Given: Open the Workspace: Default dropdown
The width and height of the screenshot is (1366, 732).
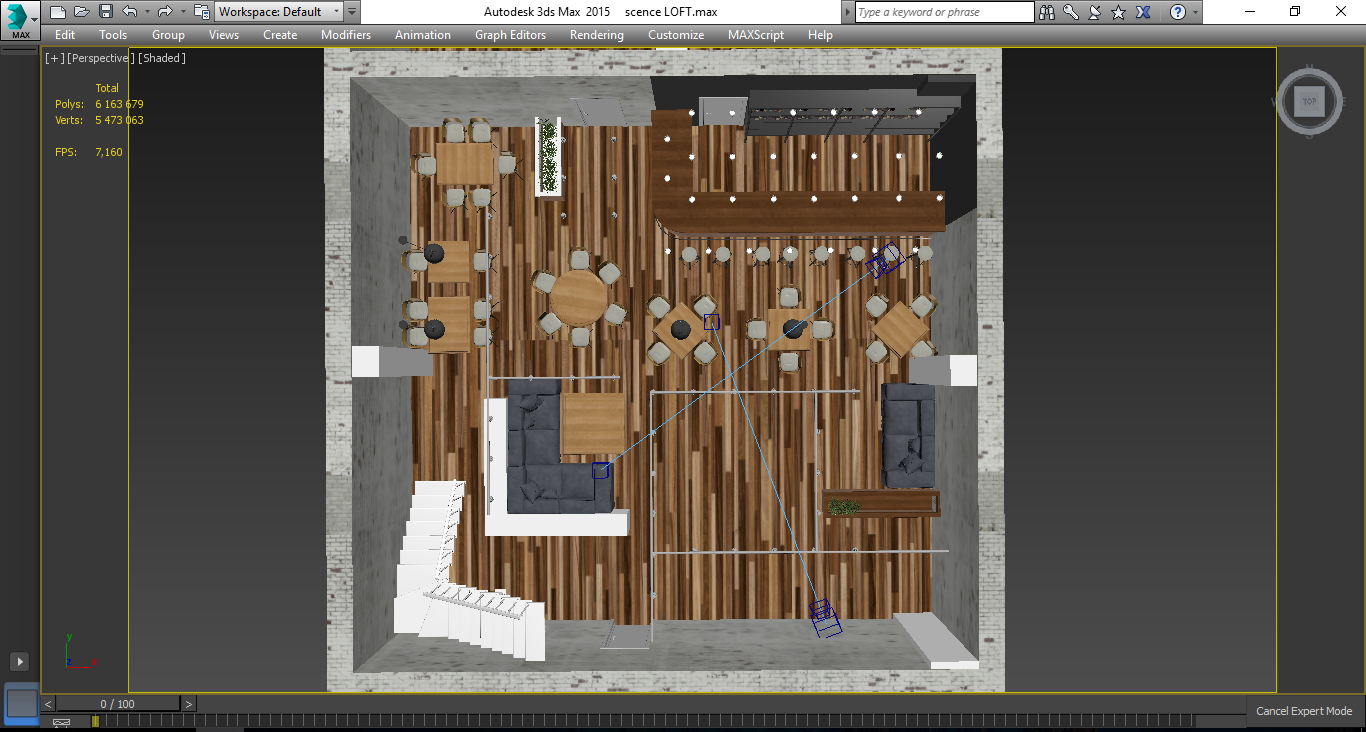Looking at the screenshot, I should pyautogui.click(x=279, y=12).
